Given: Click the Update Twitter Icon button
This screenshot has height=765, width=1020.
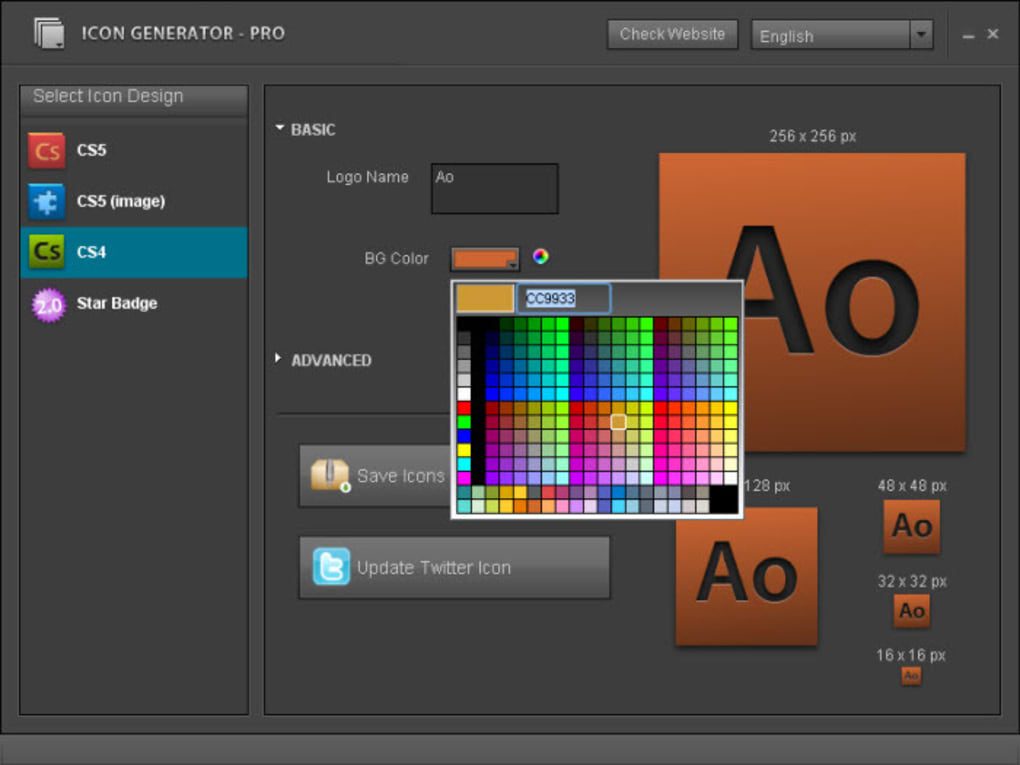Looking at the screenshot, I should tap(454, 567).
